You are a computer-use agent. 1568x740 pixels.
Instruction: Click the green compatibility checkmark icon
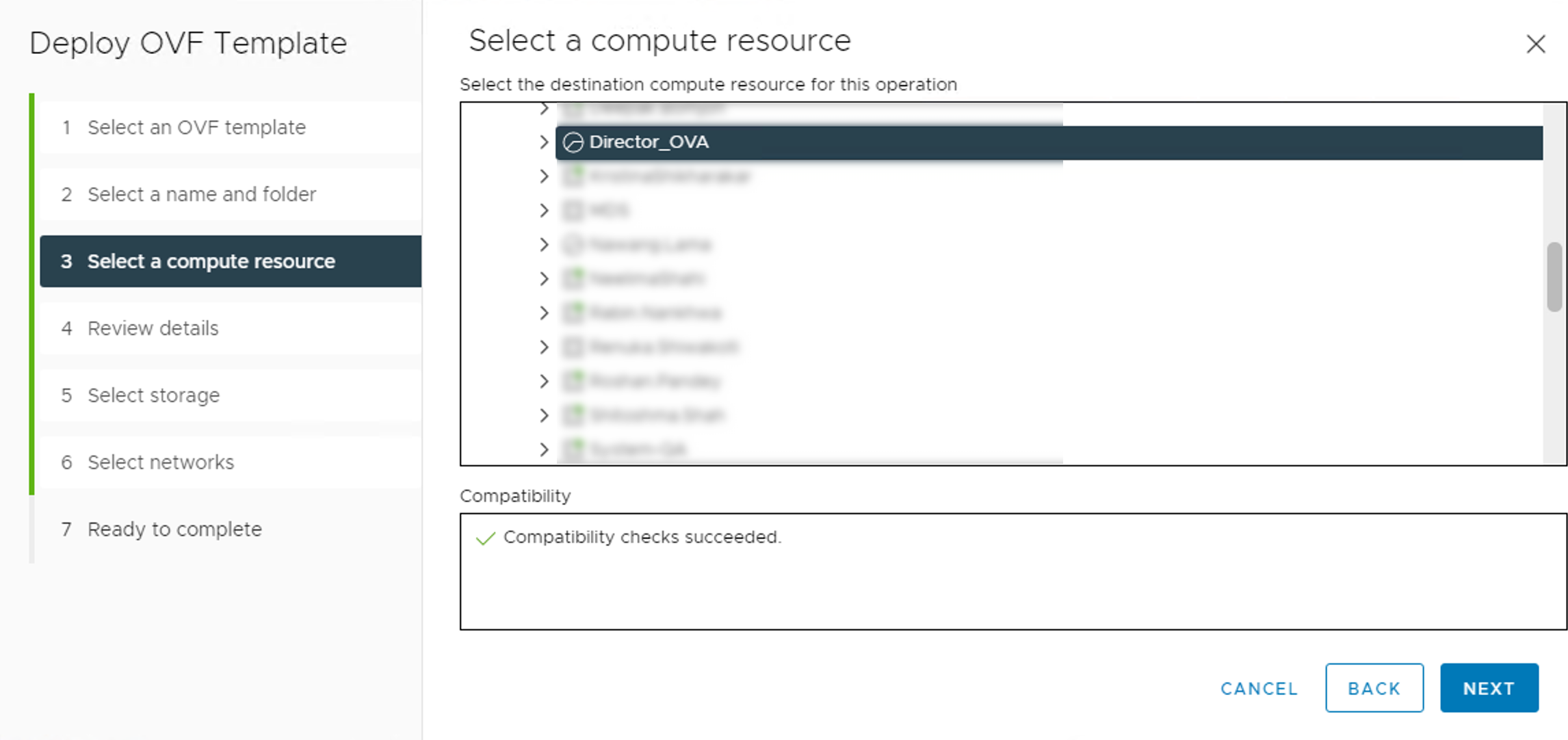pyautogui.click(x=485, y=538)
